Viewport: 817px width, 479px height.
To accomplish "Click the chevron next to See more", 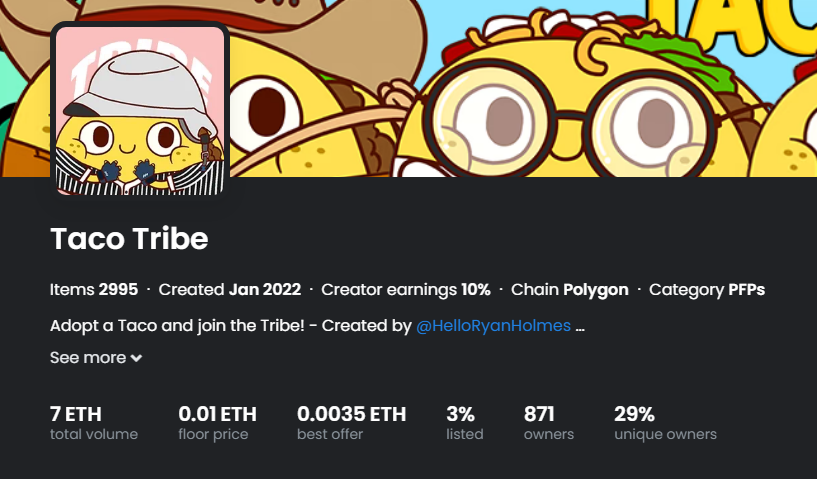I will click(x=137, y=358).
